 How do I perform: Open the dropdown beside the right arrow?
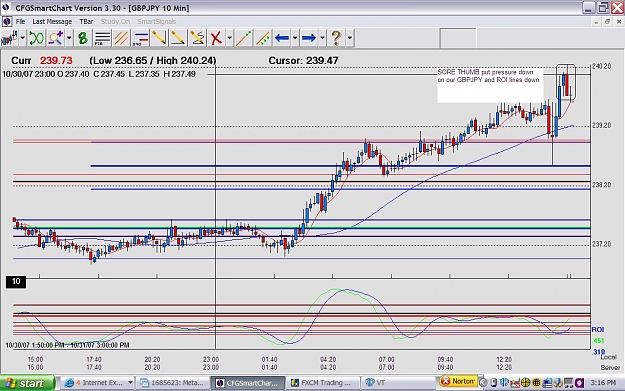coord(322,38)
